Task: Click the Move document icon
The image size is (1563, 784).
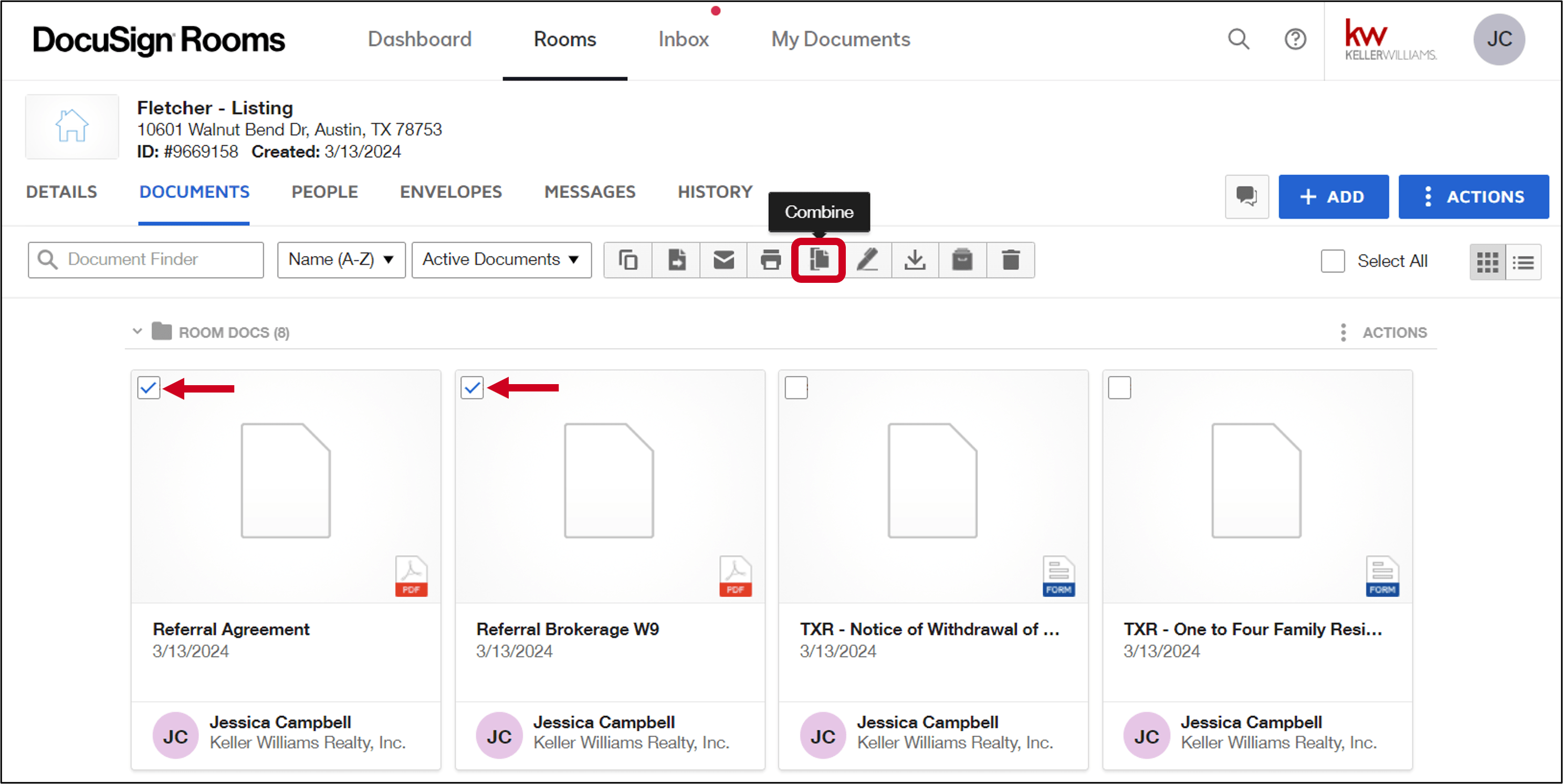Action: 675,260
